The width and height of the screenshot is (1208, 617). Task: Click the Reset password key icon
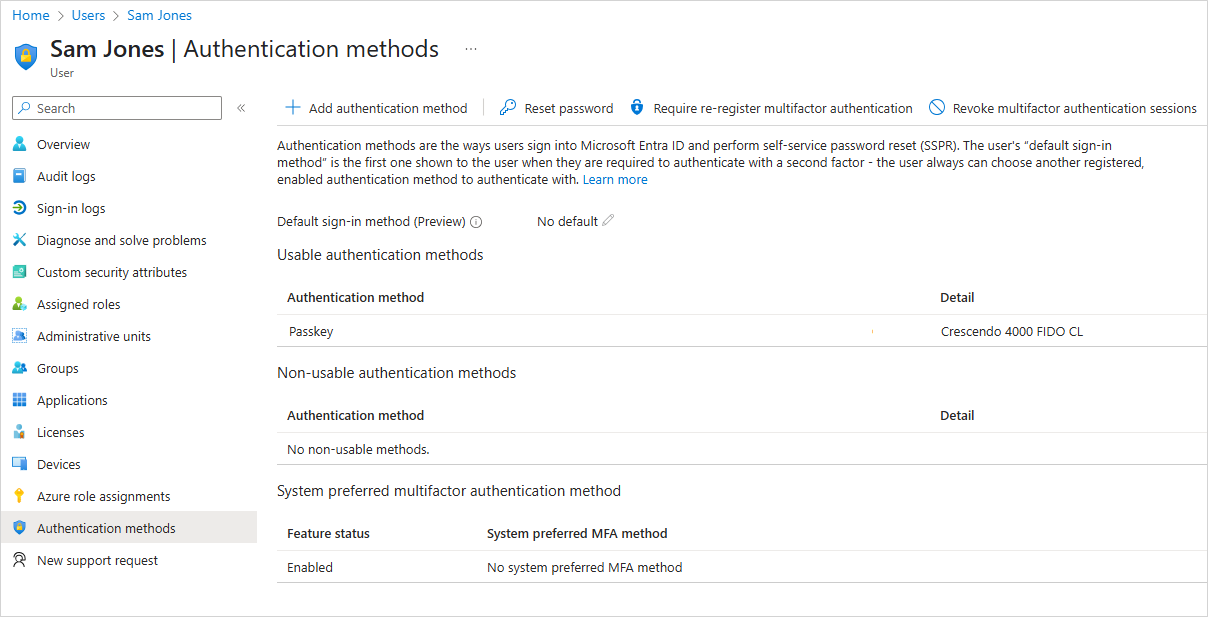508,108
